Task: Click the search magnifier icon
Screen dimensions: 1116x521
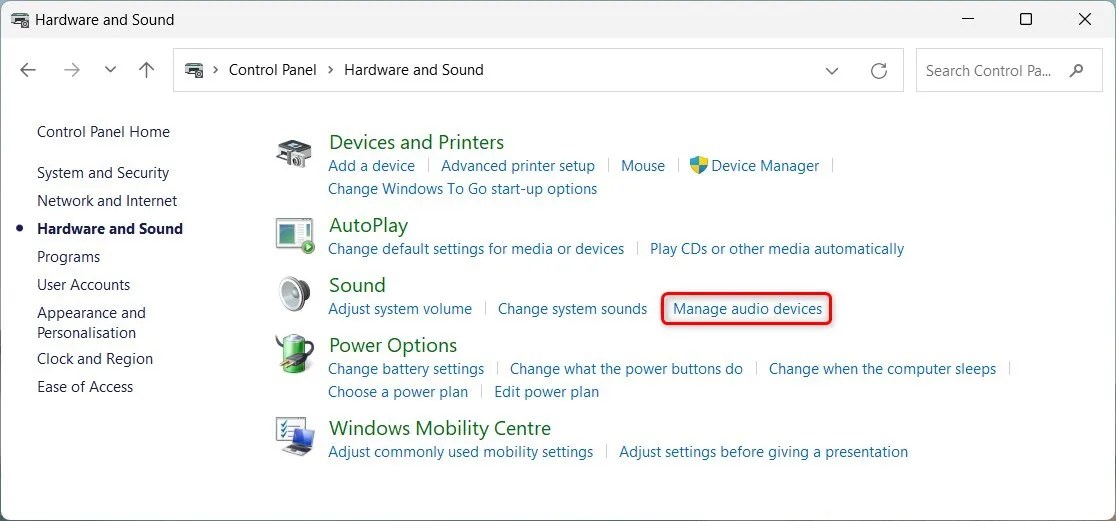Action: (1076, 70)
